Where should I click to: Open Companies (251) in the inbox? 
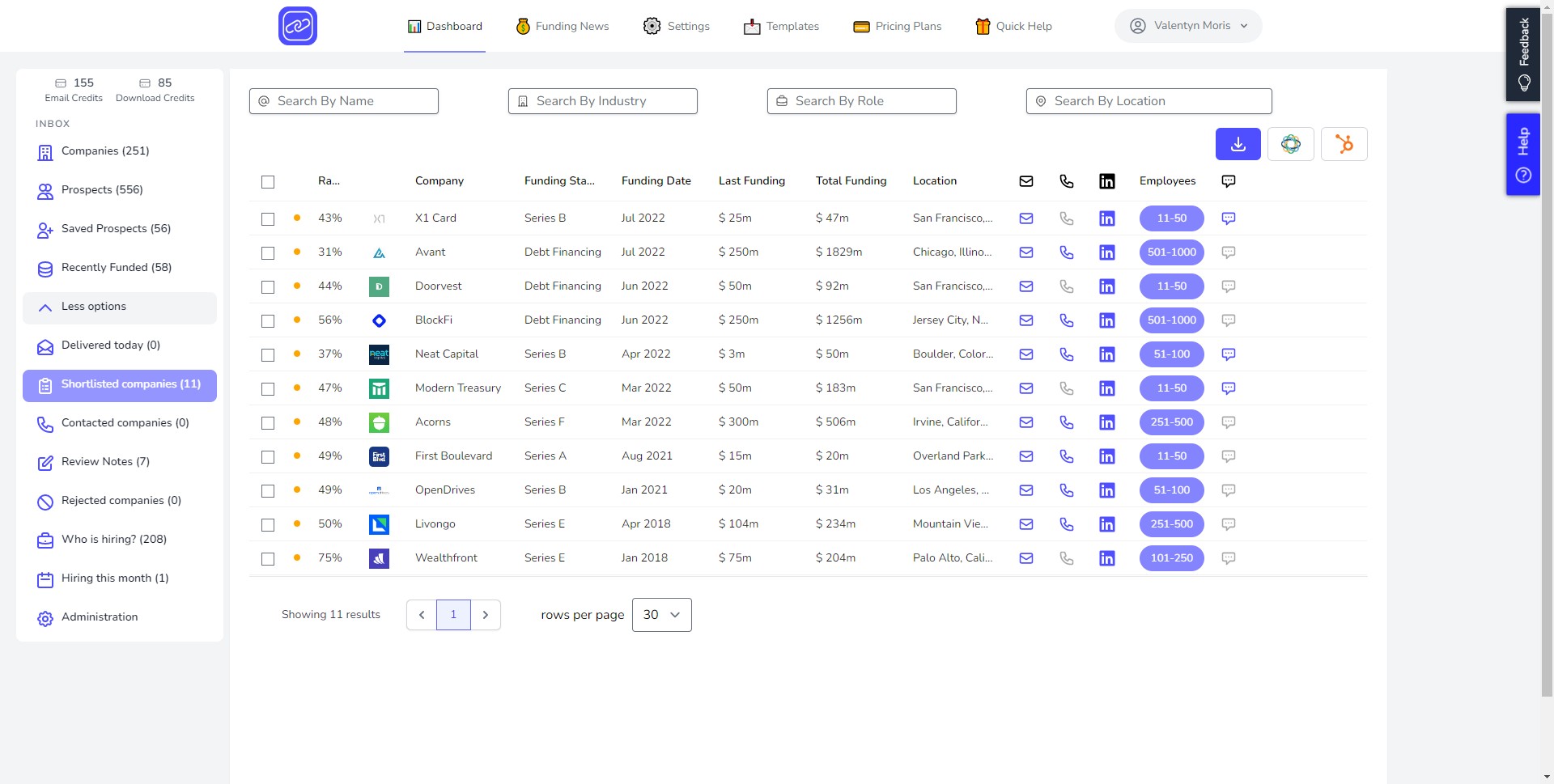click(x=120, y=151)
